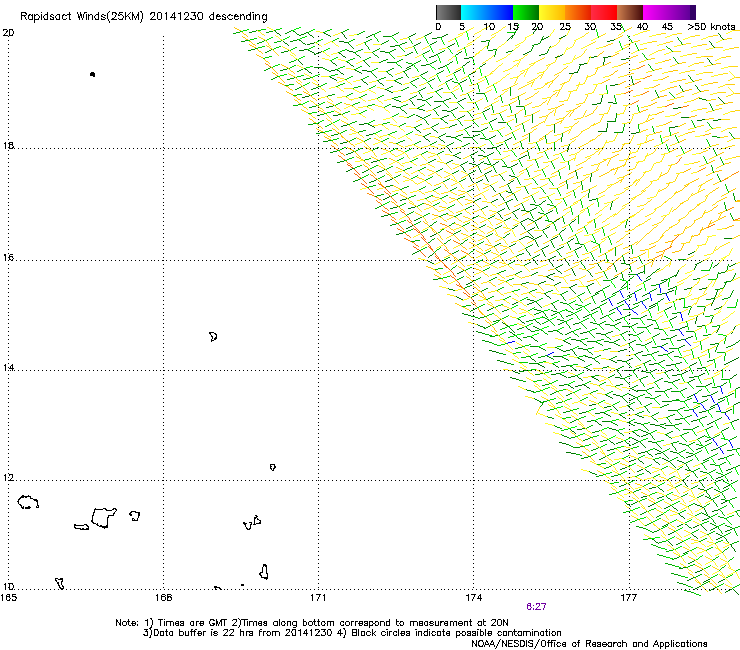Click the cyan 5-10 knots legend swatch

tap(474, 12)
